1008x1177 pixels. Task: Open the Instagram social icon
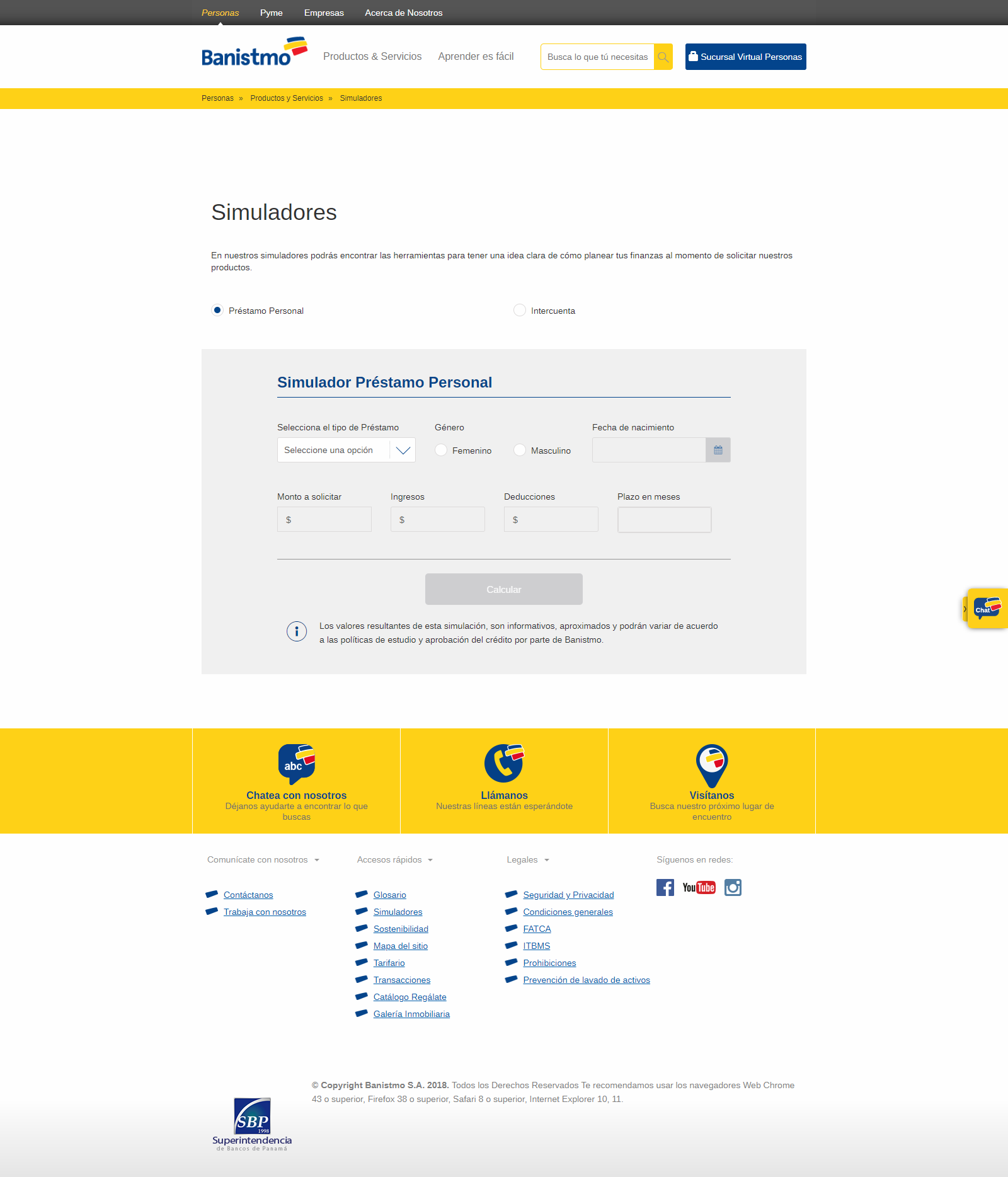(733, 887)
